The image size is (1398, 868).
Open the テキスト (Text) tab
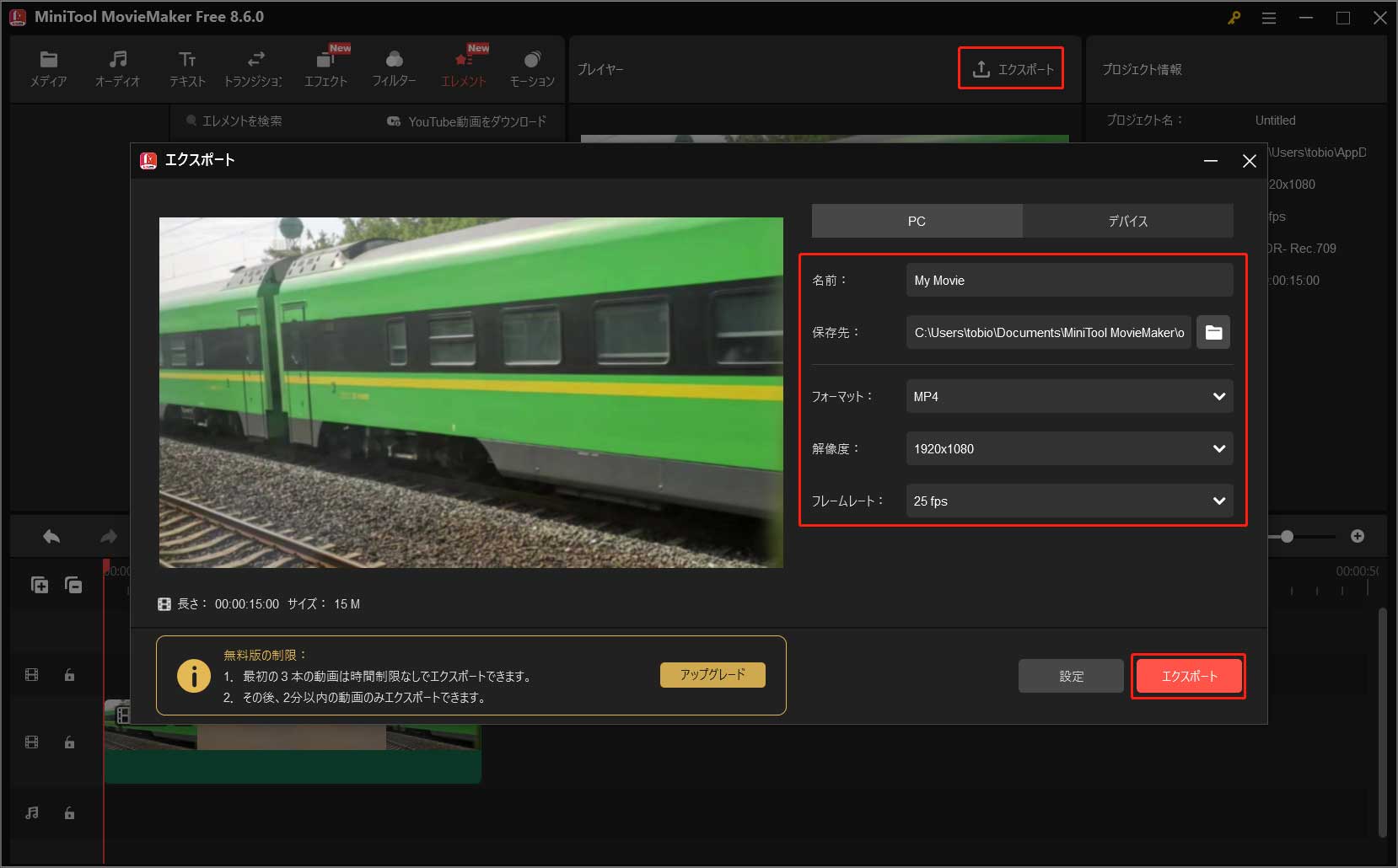tap(187, 69)
